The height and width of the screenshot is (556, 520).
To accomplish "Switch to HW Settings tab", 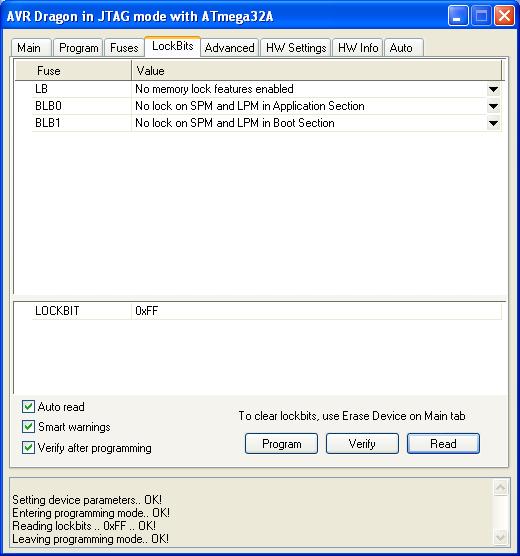I will coord(296,48).
